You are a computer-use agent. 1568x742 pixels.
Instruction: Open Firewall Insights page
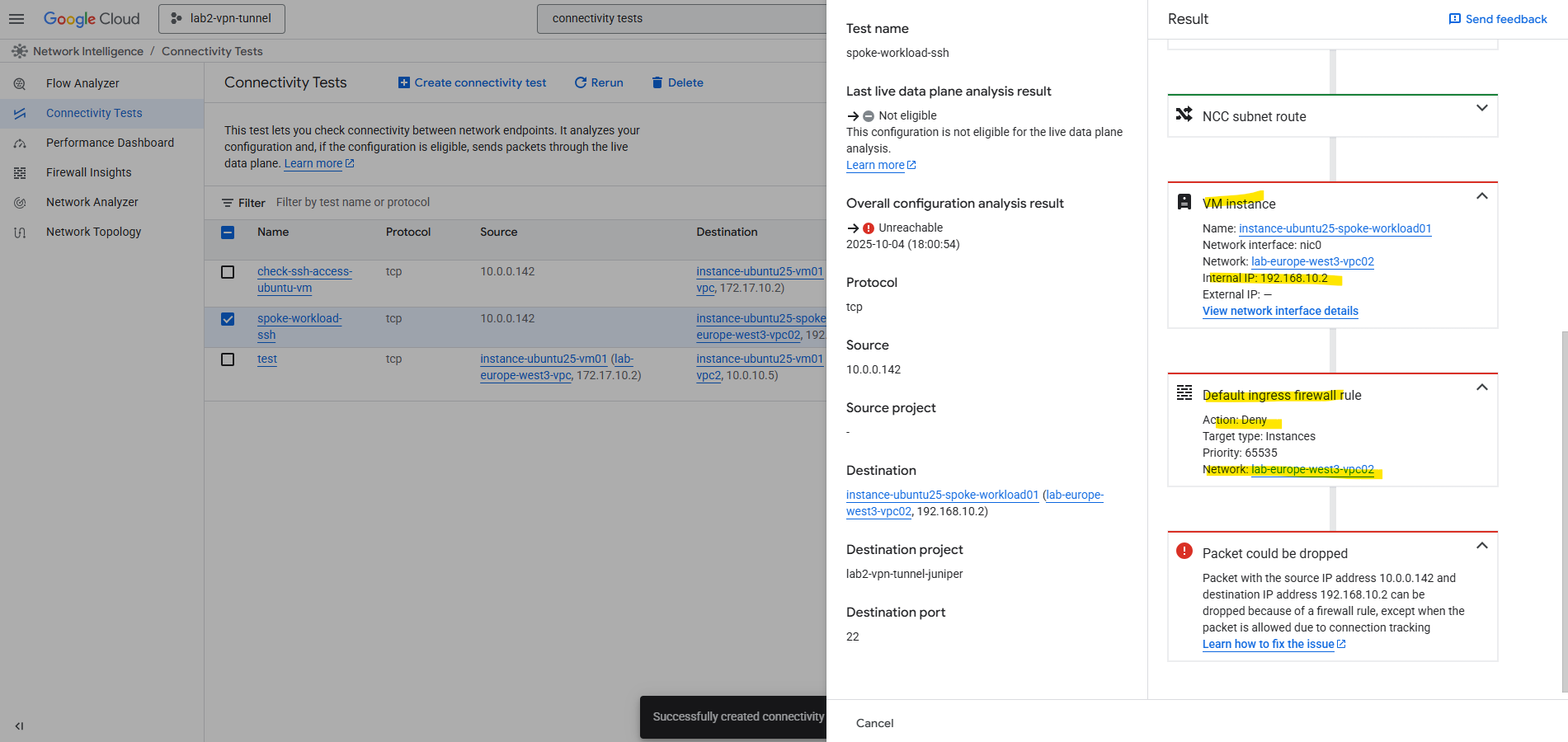click(89, 172)
